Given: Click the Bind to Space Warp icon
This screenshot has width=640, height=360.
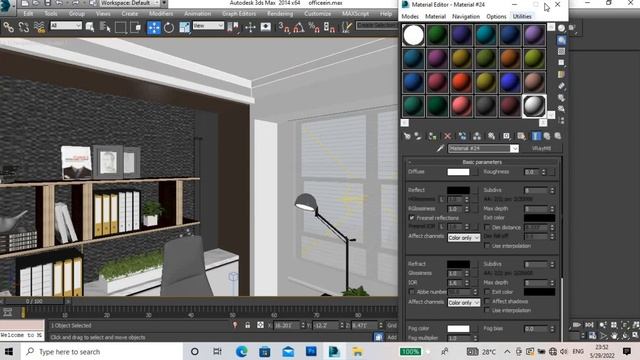Looking at the screenshot, I should pyautogui.click(x=39, y=27).
